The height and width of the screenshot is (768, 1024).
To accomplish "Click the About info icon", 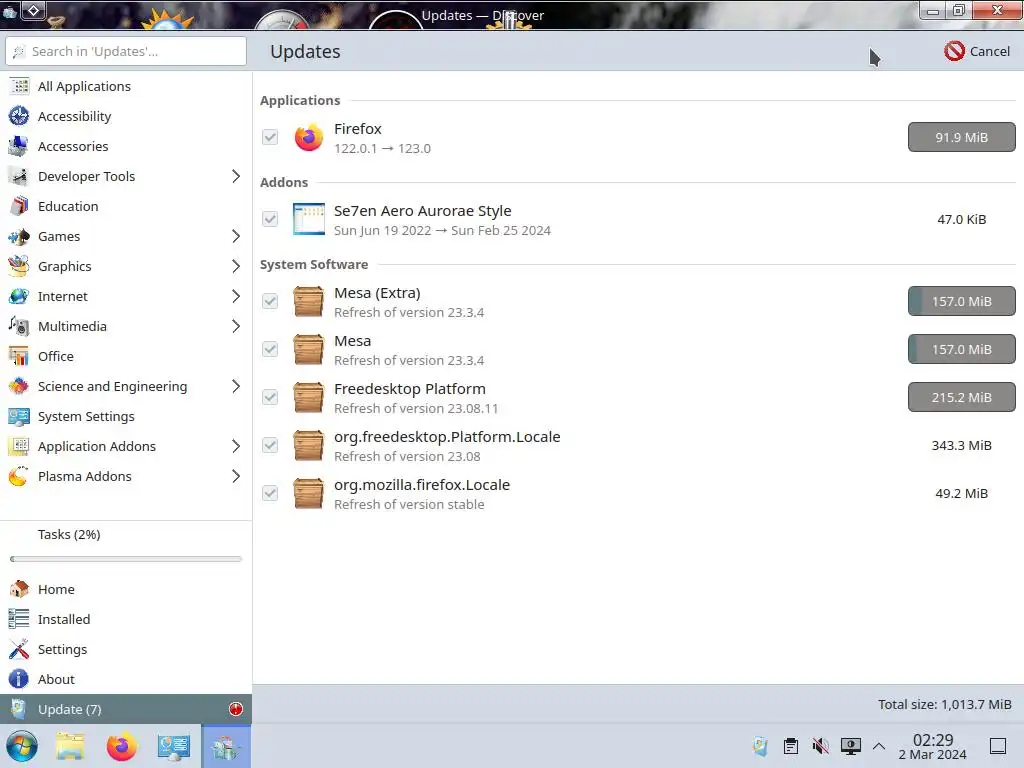I will [19, 679].
